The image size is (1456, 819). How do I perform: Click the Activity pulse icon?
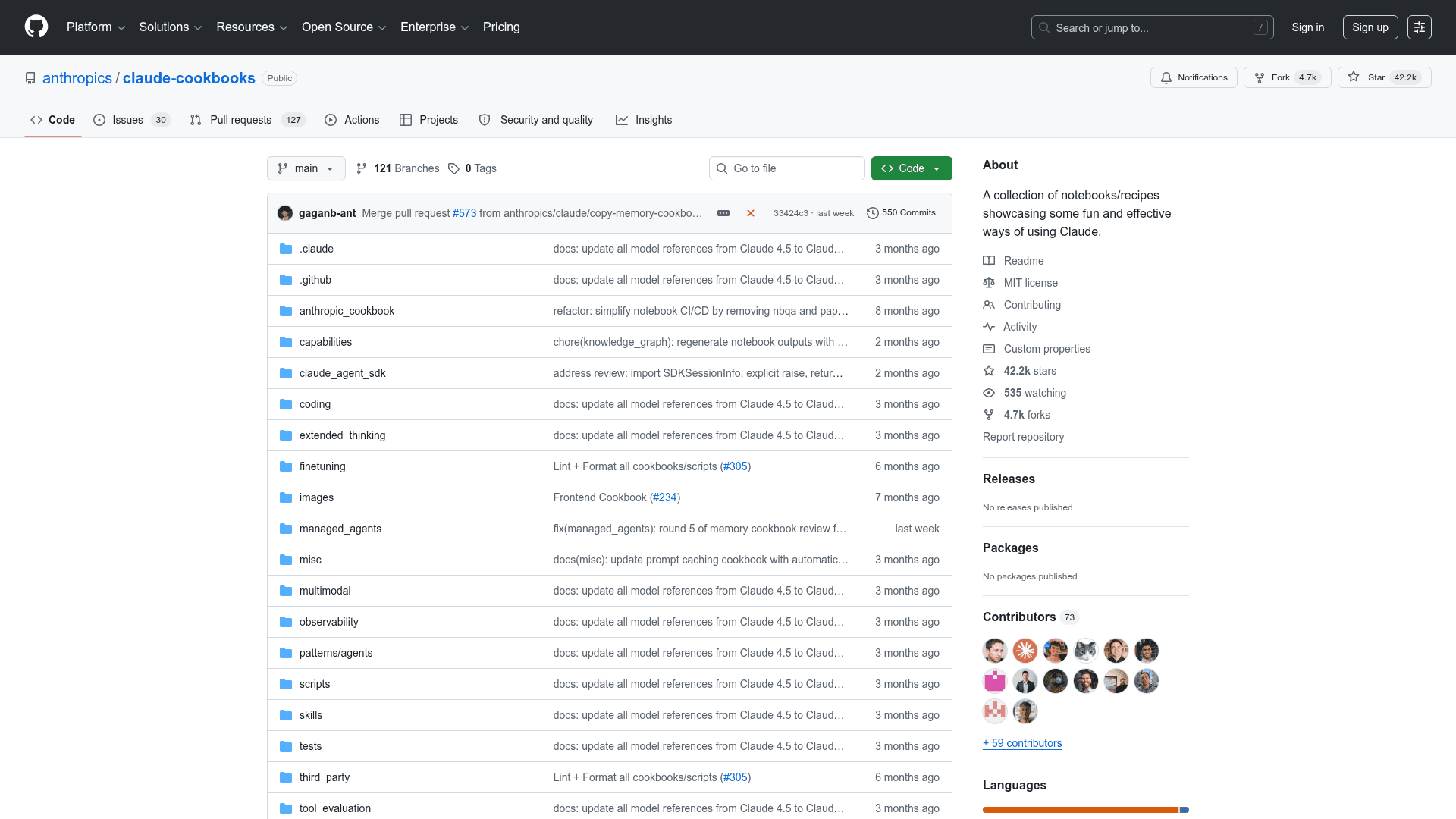click(x=989, y=327)
